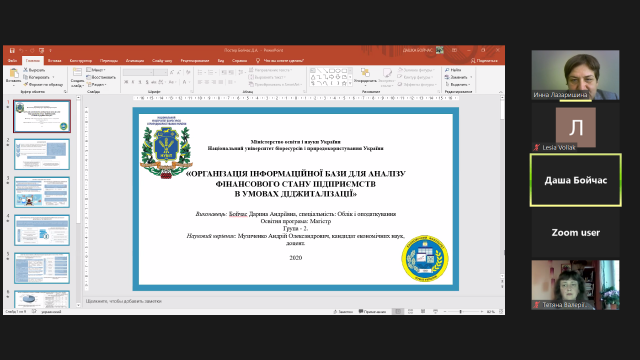Click the Вставить paste clipboard icon
Image resolution: width=640 pixels, height=360 pixels.
point(13,73)
